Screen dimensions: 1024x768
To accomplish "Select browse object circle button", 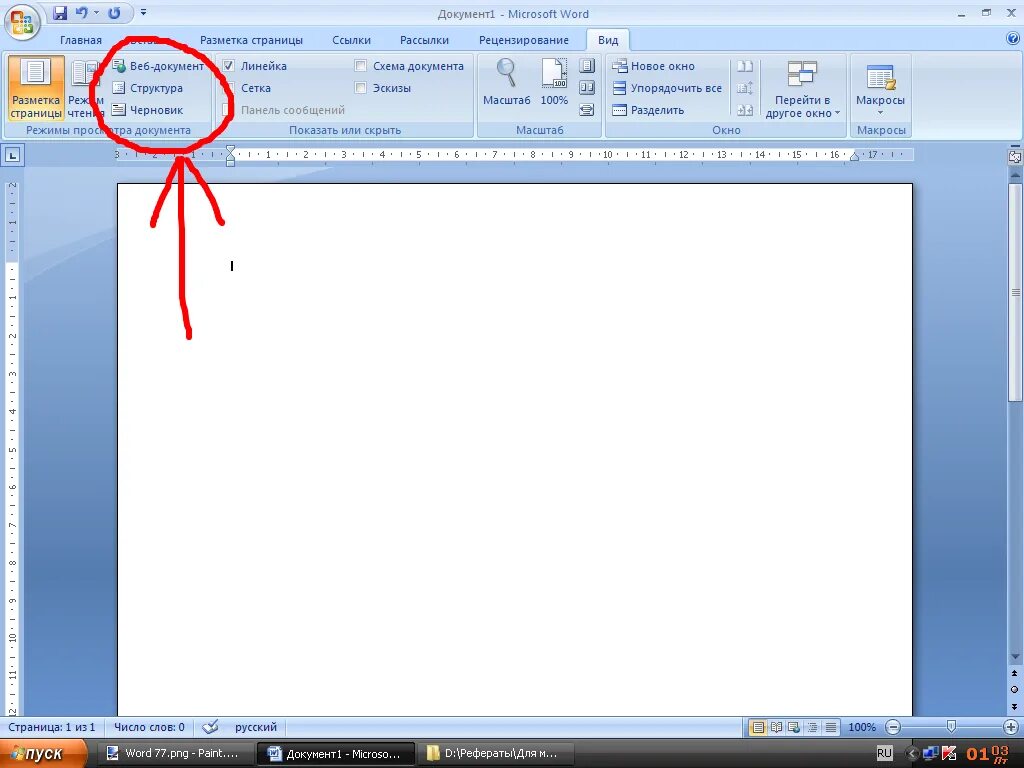I will pos(1014,690).
